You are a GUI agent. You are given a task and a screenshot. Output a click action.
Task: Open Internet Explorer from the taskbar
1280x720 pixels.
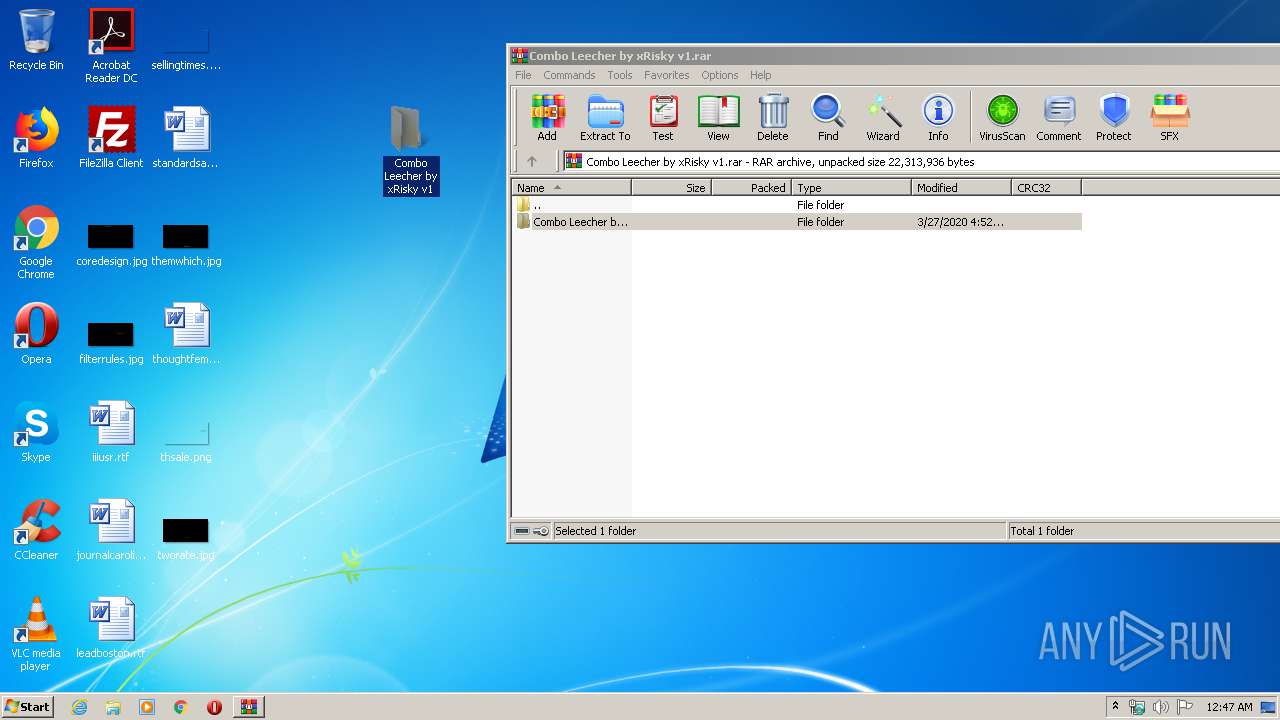pos(79,707)
